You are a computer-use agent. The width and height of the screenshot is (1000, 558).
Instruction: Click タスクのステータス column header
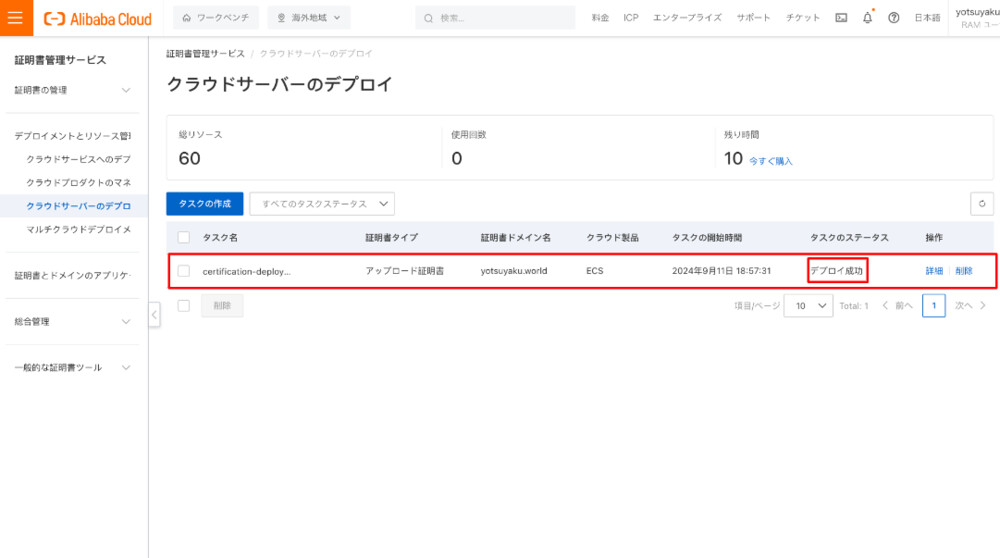tap(849, 237)
